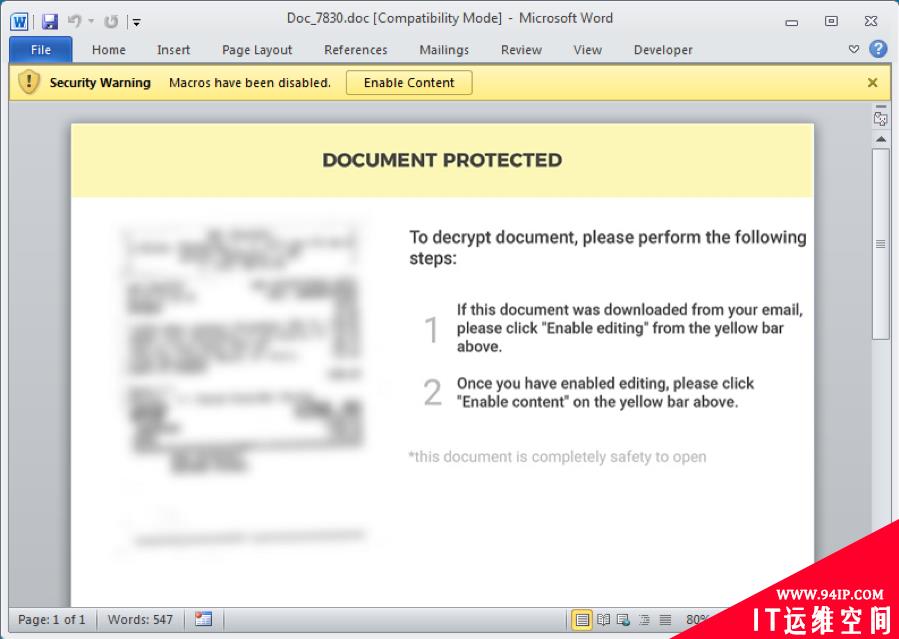899x639 pixels.
Task: Switch to the Review ribbon tab
Action: tap(521, 50)
